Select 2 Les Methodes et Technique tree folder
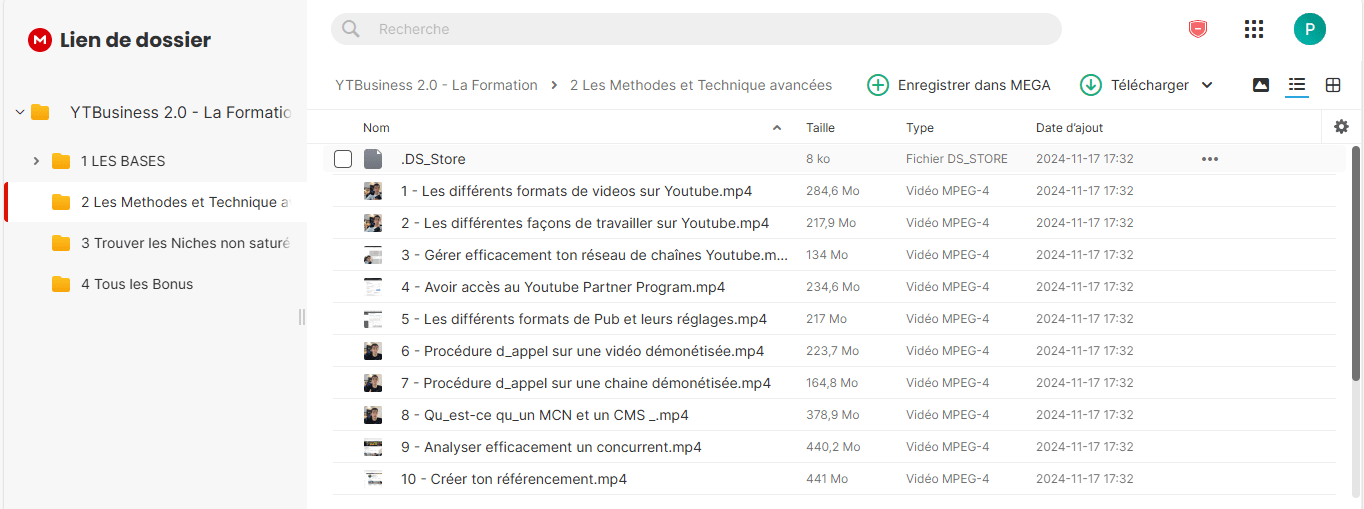 [x=157, y=202]
